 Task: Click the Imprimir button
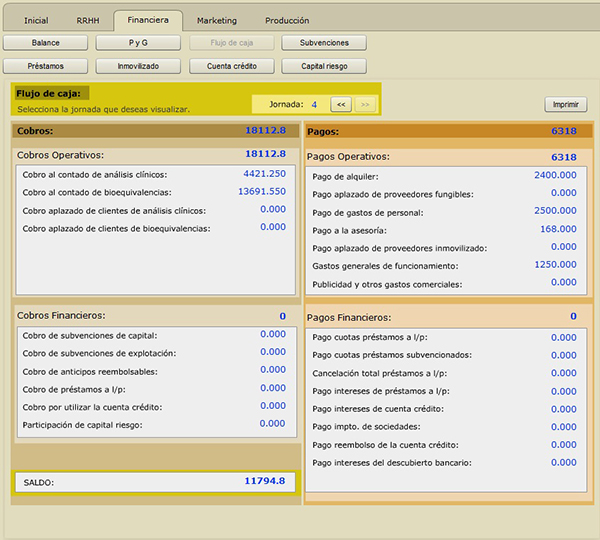(566, 104)
